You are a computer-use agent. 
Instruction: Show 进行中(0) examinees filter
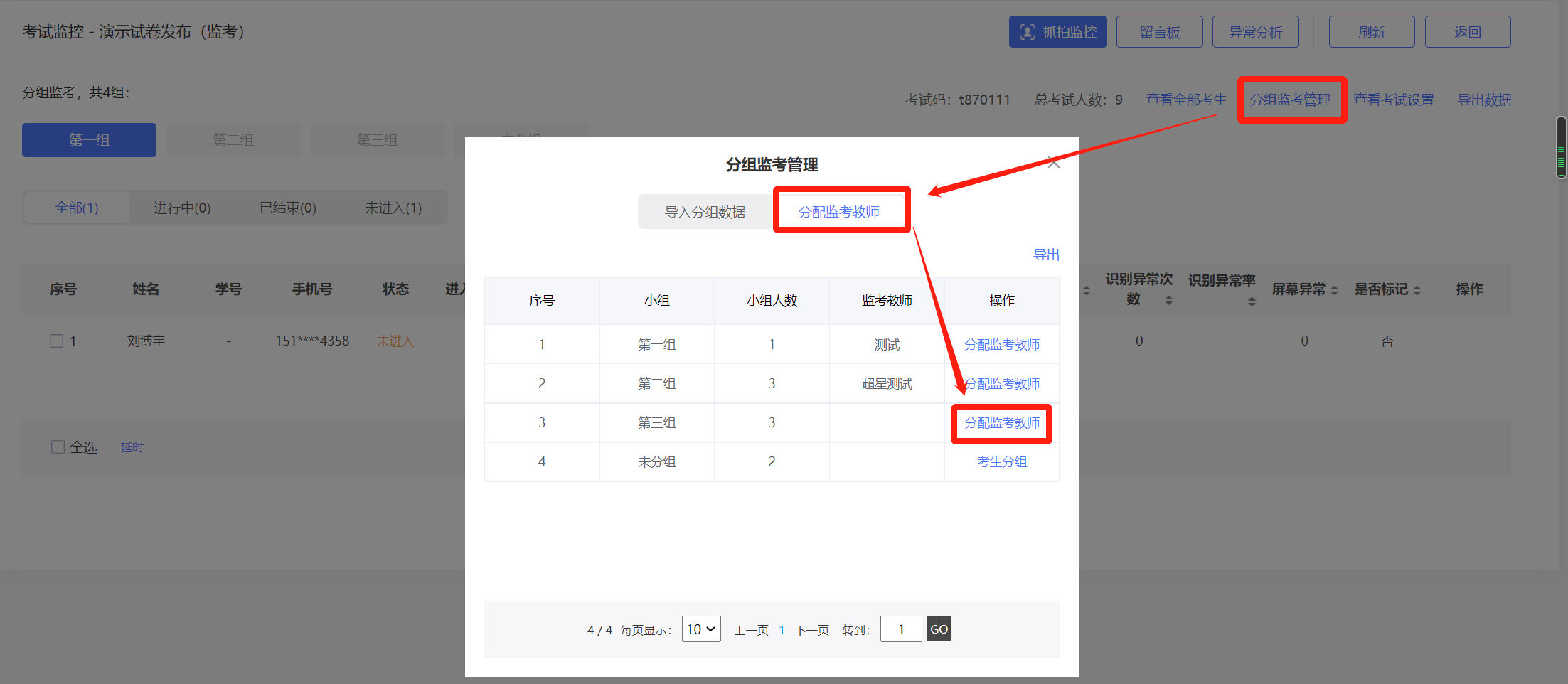tap(182, 208)
